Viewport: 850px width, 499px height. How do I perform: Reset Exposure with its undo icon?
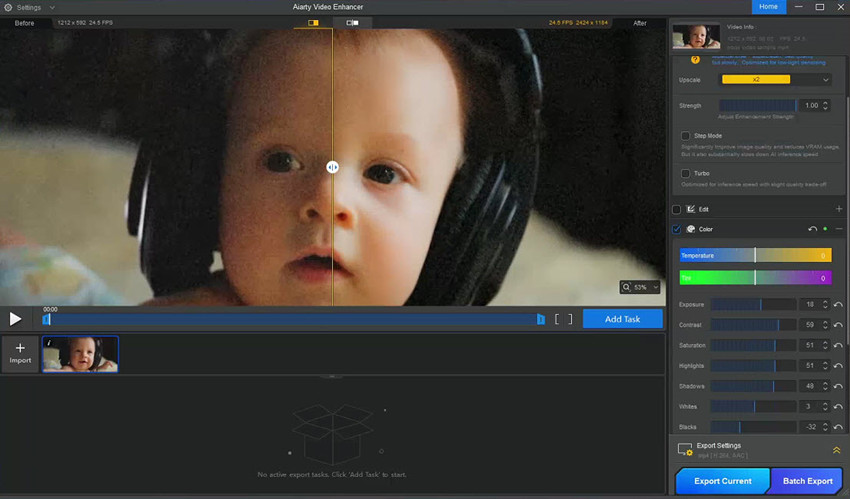(x=838, y=305)
